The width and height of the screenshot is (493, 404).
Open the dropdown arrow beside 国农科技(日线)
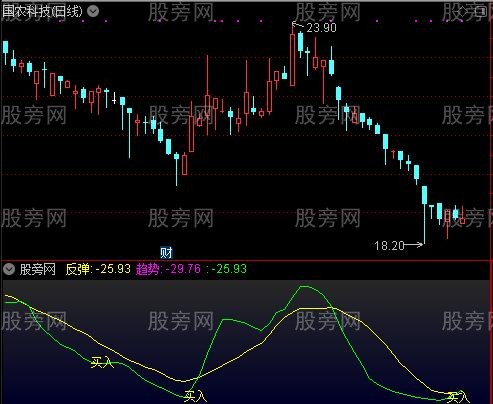click(93, 12)
